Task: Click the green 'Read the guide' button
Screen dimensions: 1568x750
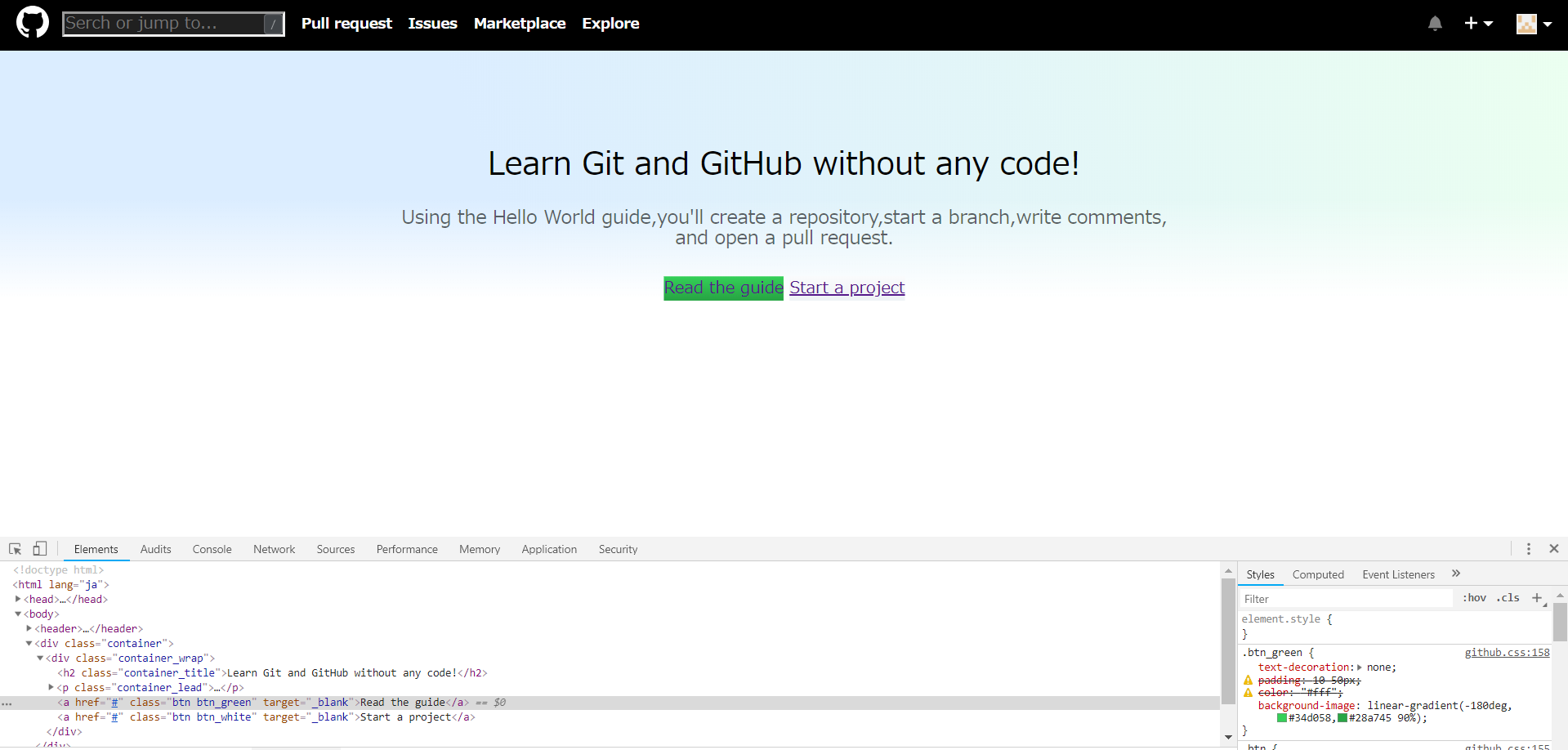Action: click(723, 288)
